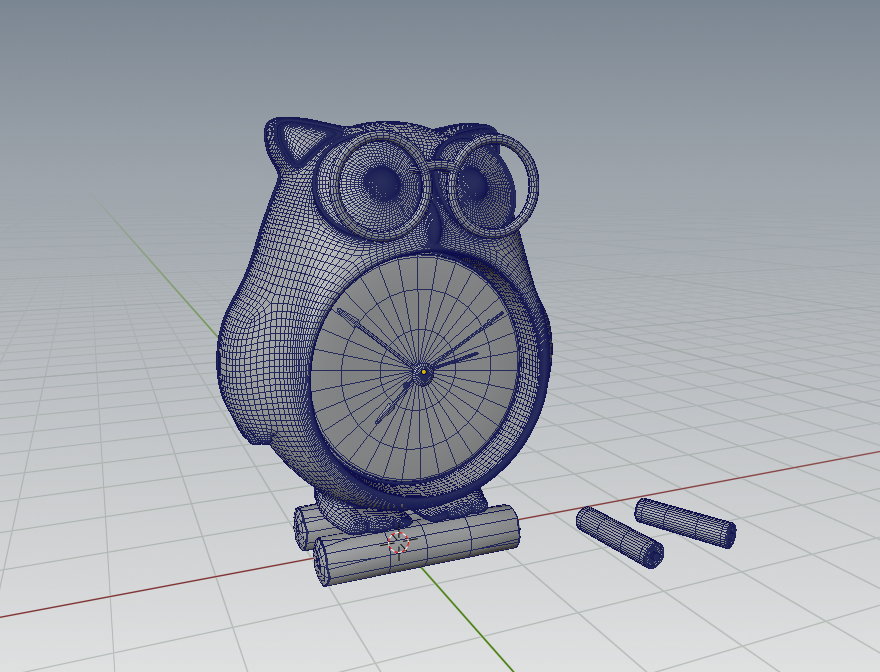Select the farther loose cylinder on the grid
Screen dimensions: 880x672
(x=685, y=520)
